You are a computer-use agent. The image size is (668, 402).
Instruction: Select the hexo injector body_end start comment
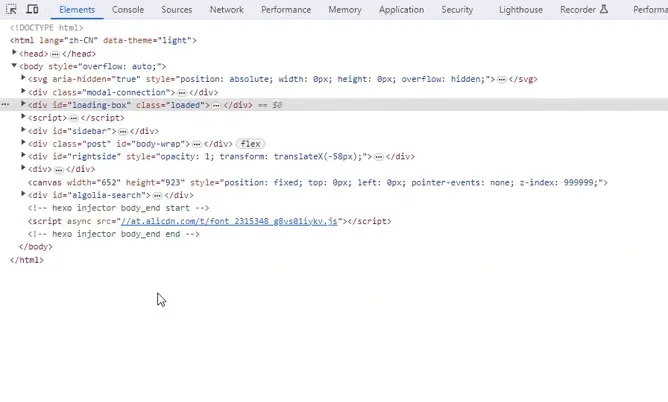(x=118, y=208)
